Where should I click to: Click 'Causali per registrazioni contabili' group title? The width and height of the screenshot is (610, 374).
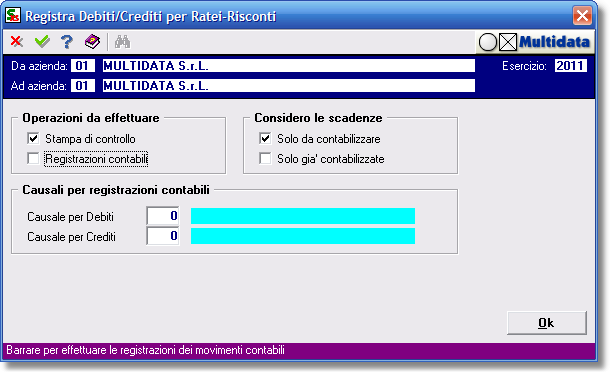click(x=116, y=190)
